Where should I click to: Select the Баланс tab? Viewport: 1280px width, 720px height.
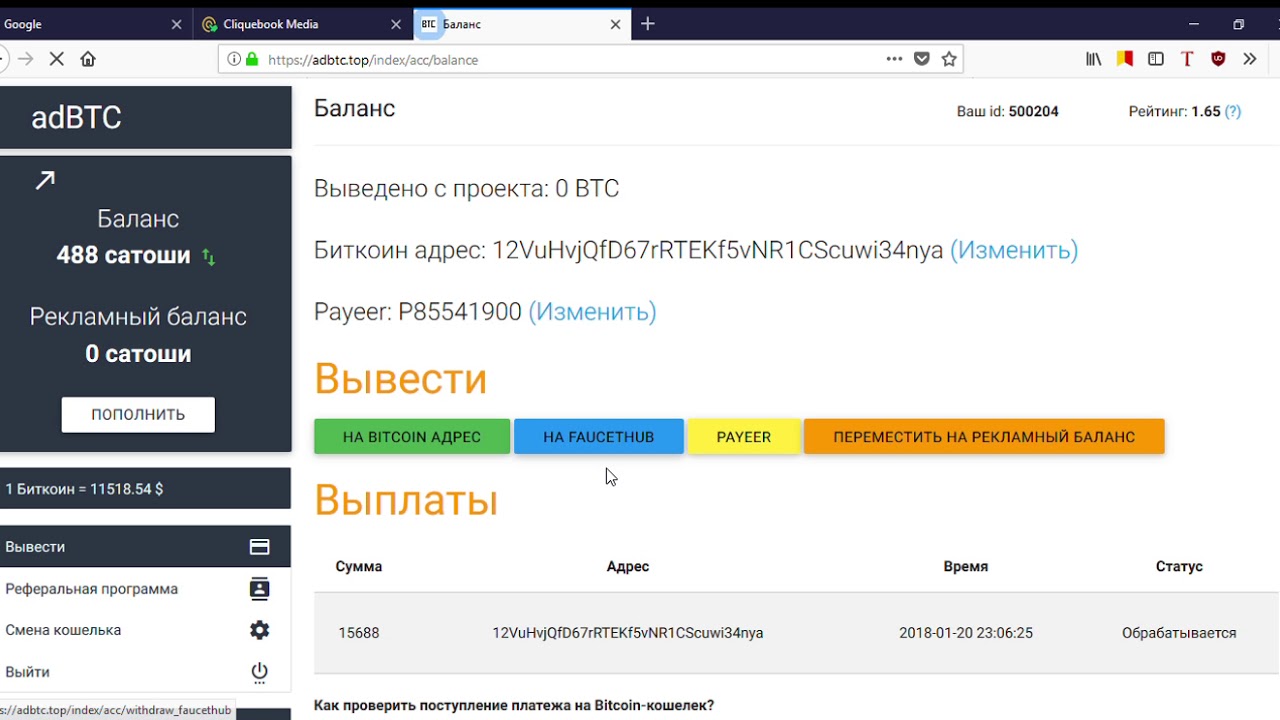coord(522,24)
